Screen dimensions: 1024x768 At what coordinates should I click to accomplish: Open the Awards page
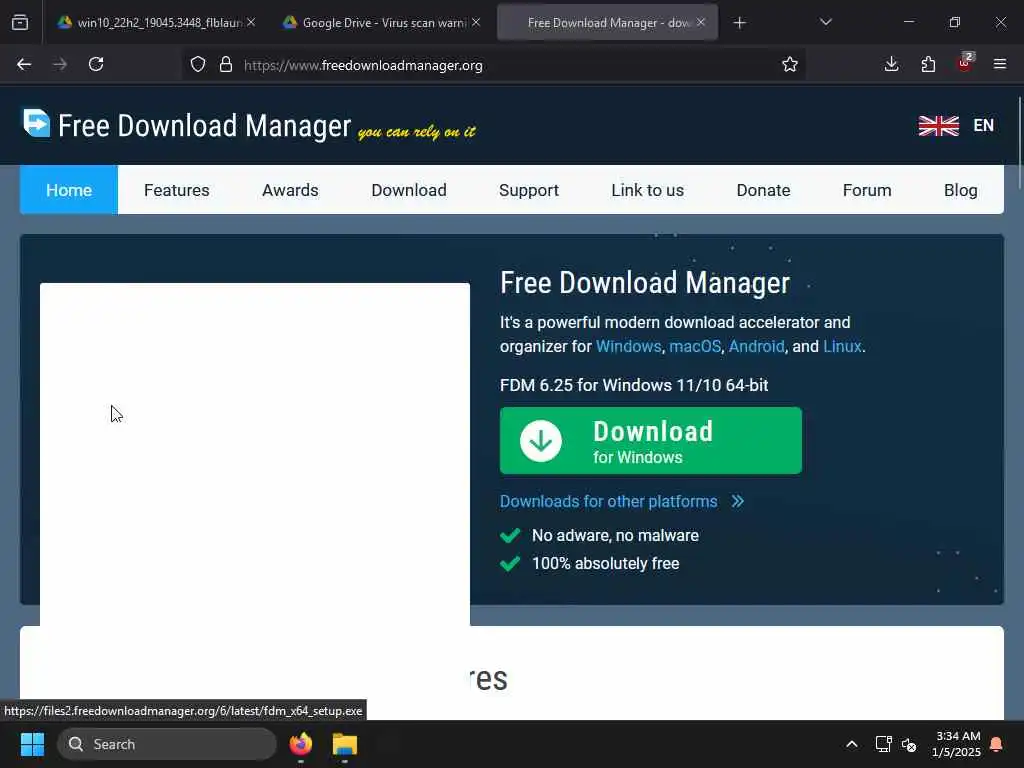click(290, 190)
